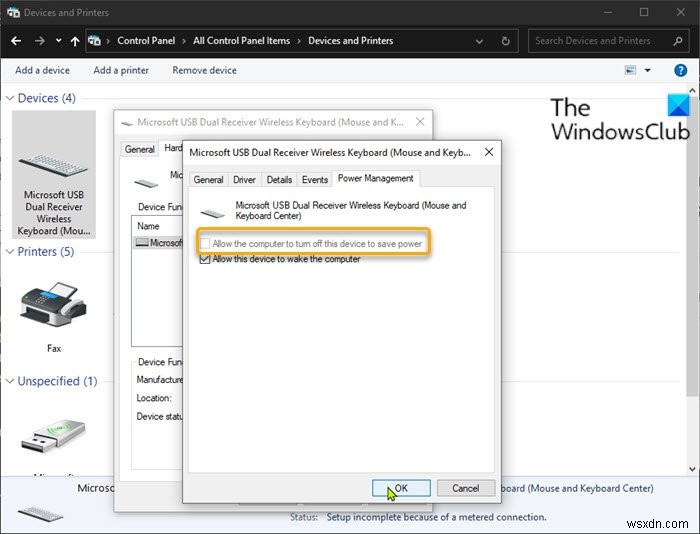This screenshot has height=534, width=700.
Task: Click the Up directory arrow
Action: point(75,41)
